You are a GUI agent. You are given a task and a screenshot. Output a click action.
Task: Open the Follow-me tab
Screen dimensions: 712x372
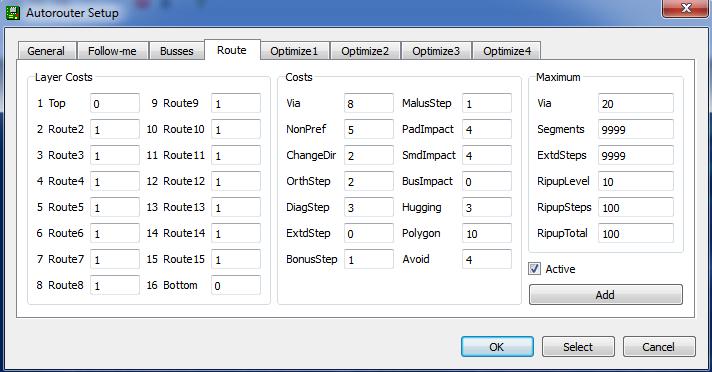click(x=112, y=51)
